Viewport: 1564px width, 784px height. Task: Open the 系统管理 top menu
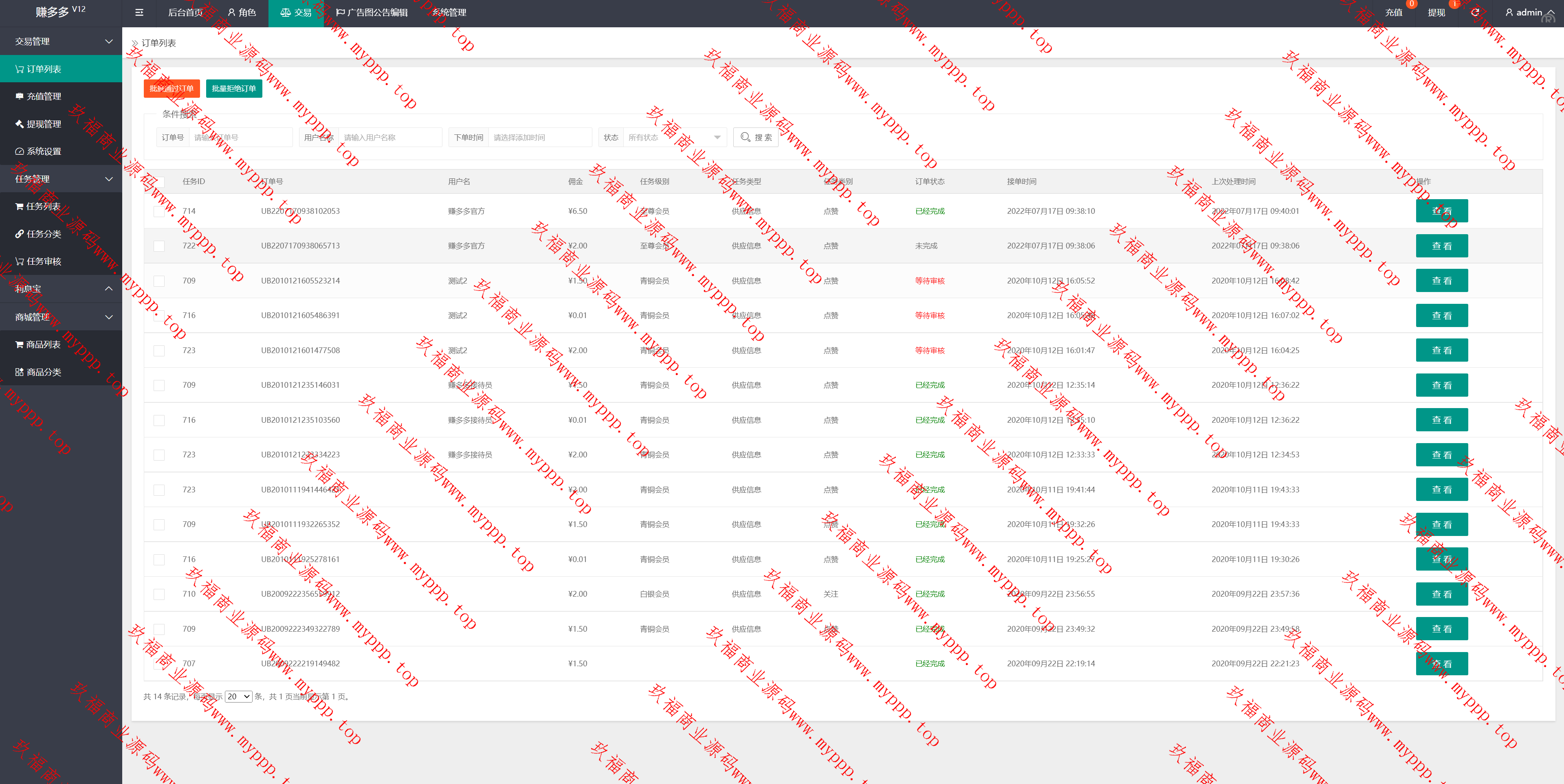pos(449,12)
